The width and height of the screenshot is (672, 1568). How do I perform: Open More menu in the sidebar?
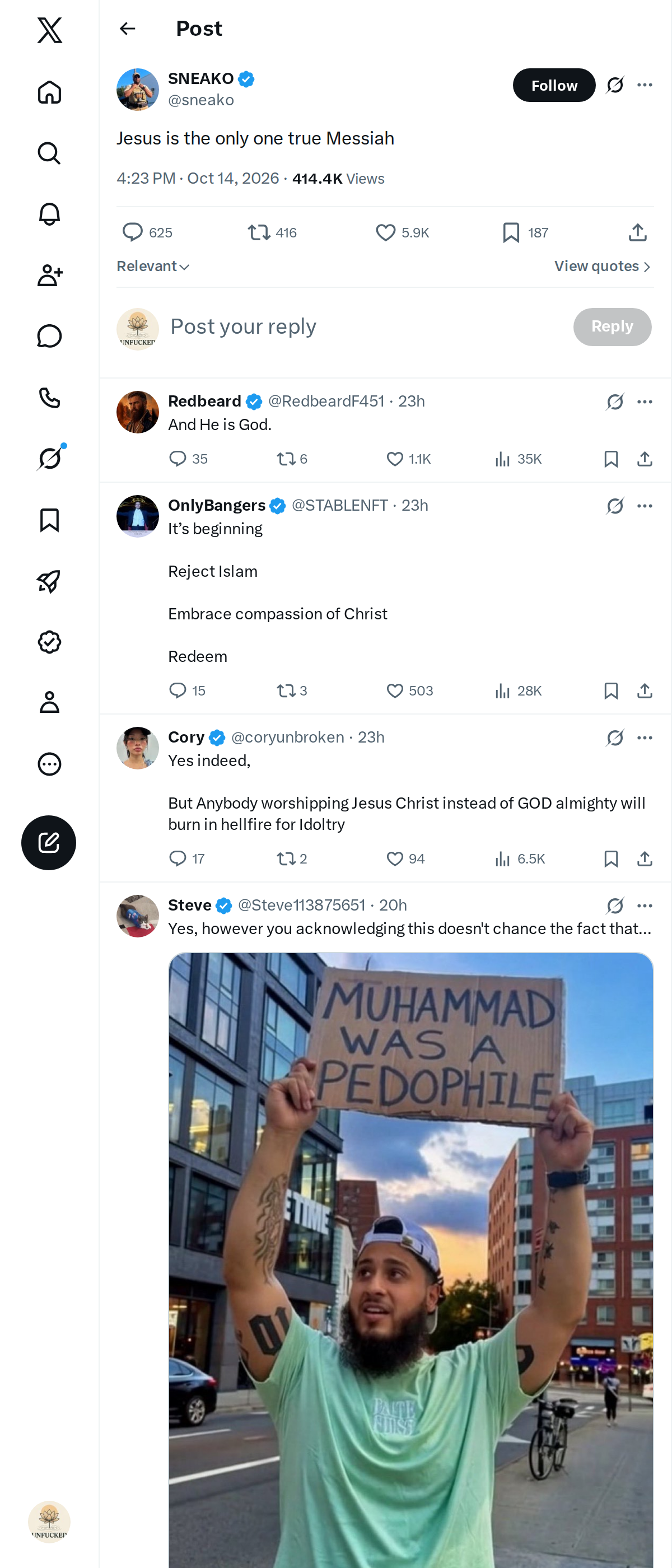[49, 764]
